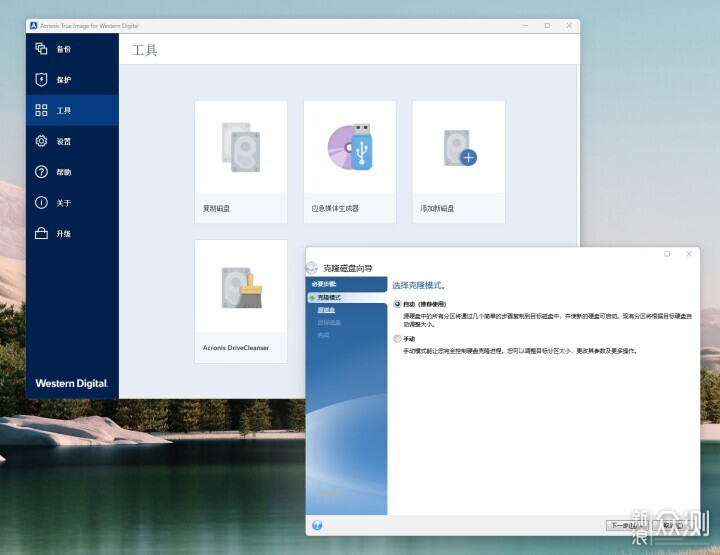Open 升级 (Upgrade) shopping bag item in sidebar
720x555 pixels.
tap(72, 233)
